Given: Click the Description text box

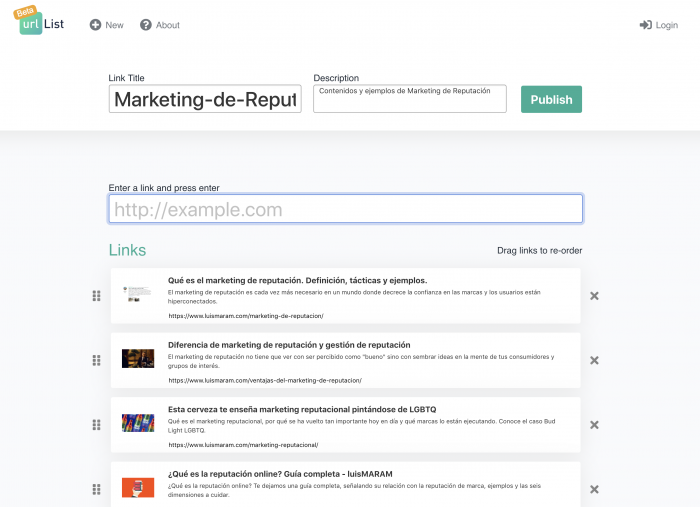Looking at the screenshot, I should coord(410,98).
